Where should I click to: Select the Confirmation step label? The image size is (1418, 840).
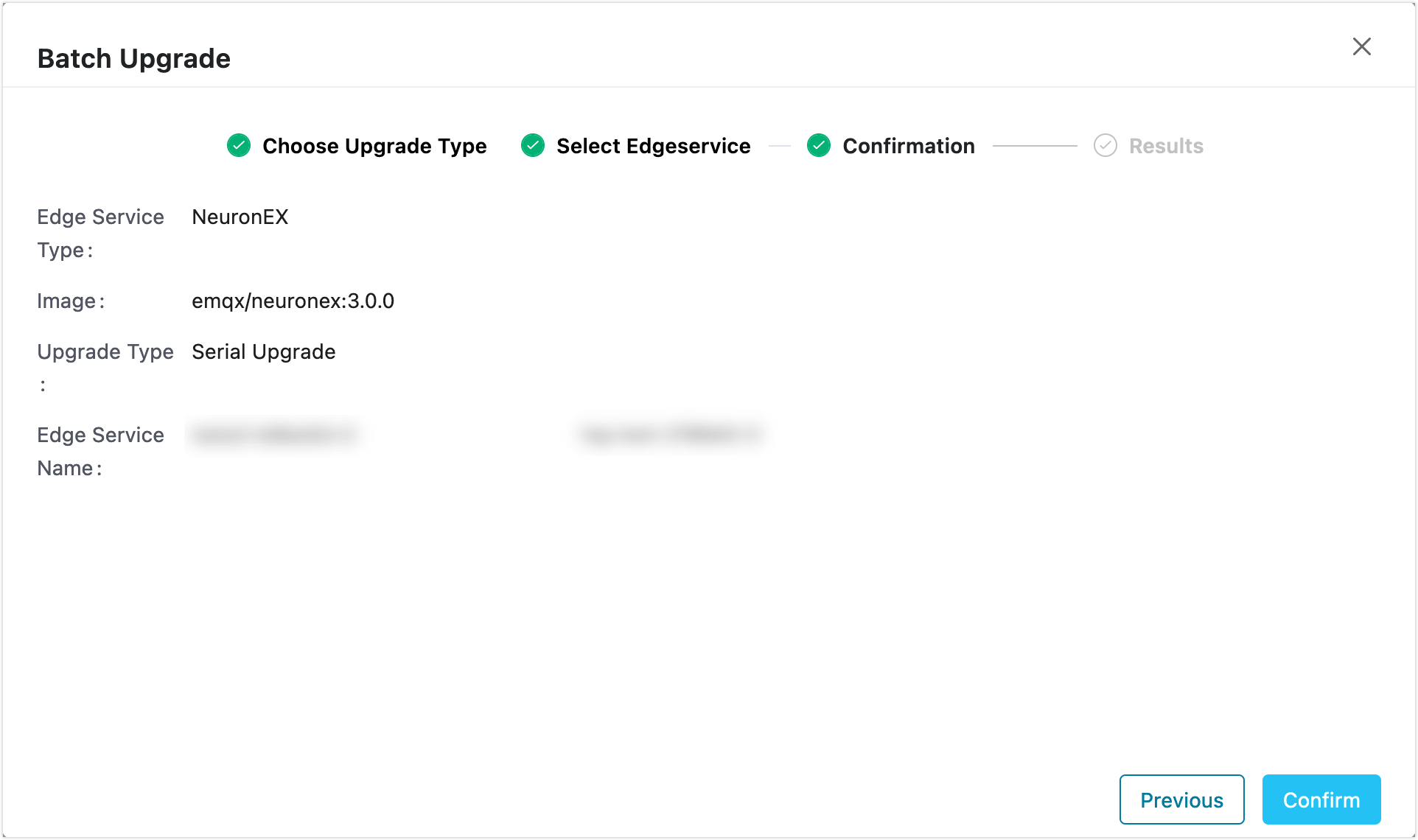909,146
